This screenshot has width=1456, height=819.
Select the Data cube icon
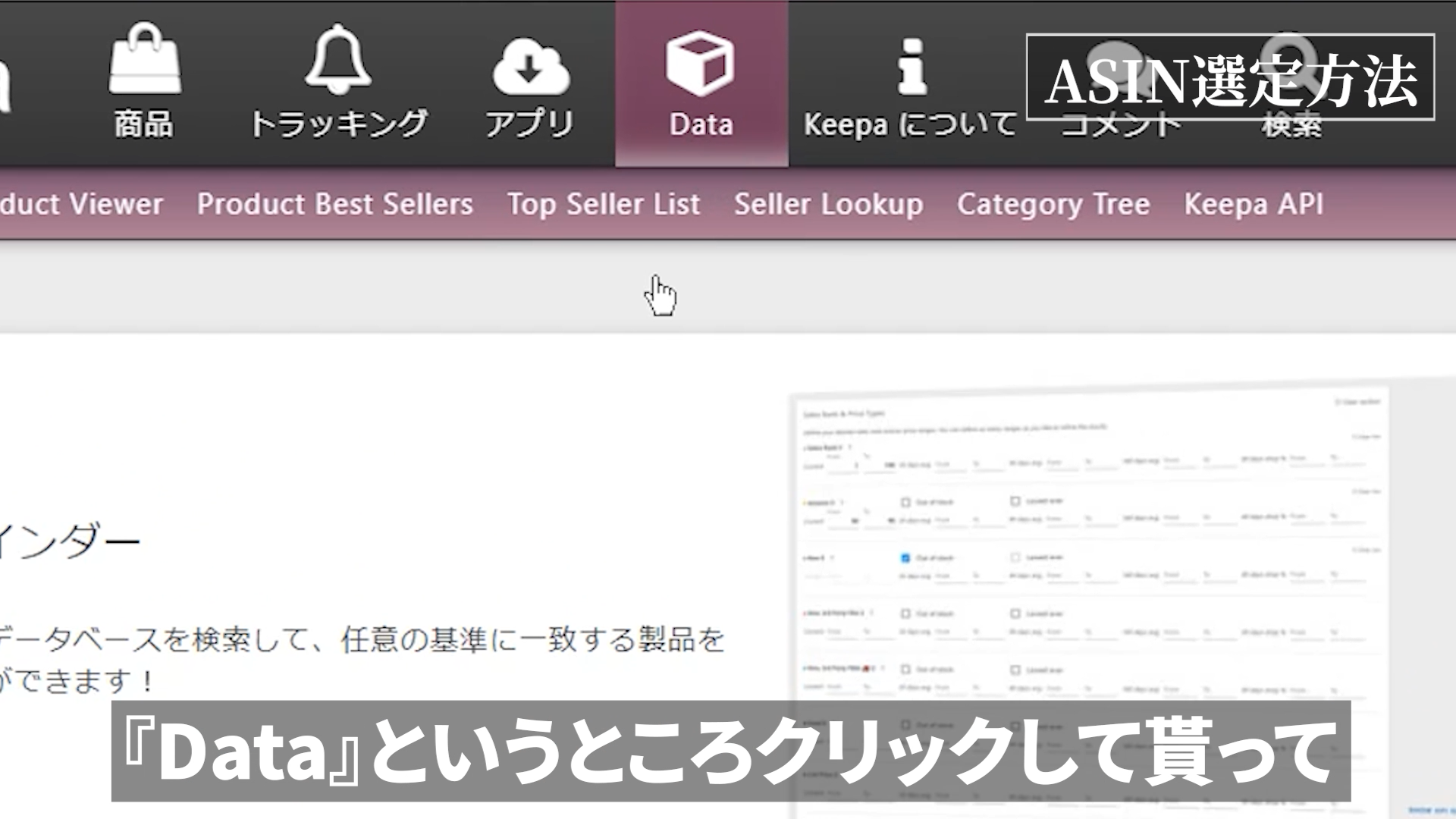(x=700, y=64)
